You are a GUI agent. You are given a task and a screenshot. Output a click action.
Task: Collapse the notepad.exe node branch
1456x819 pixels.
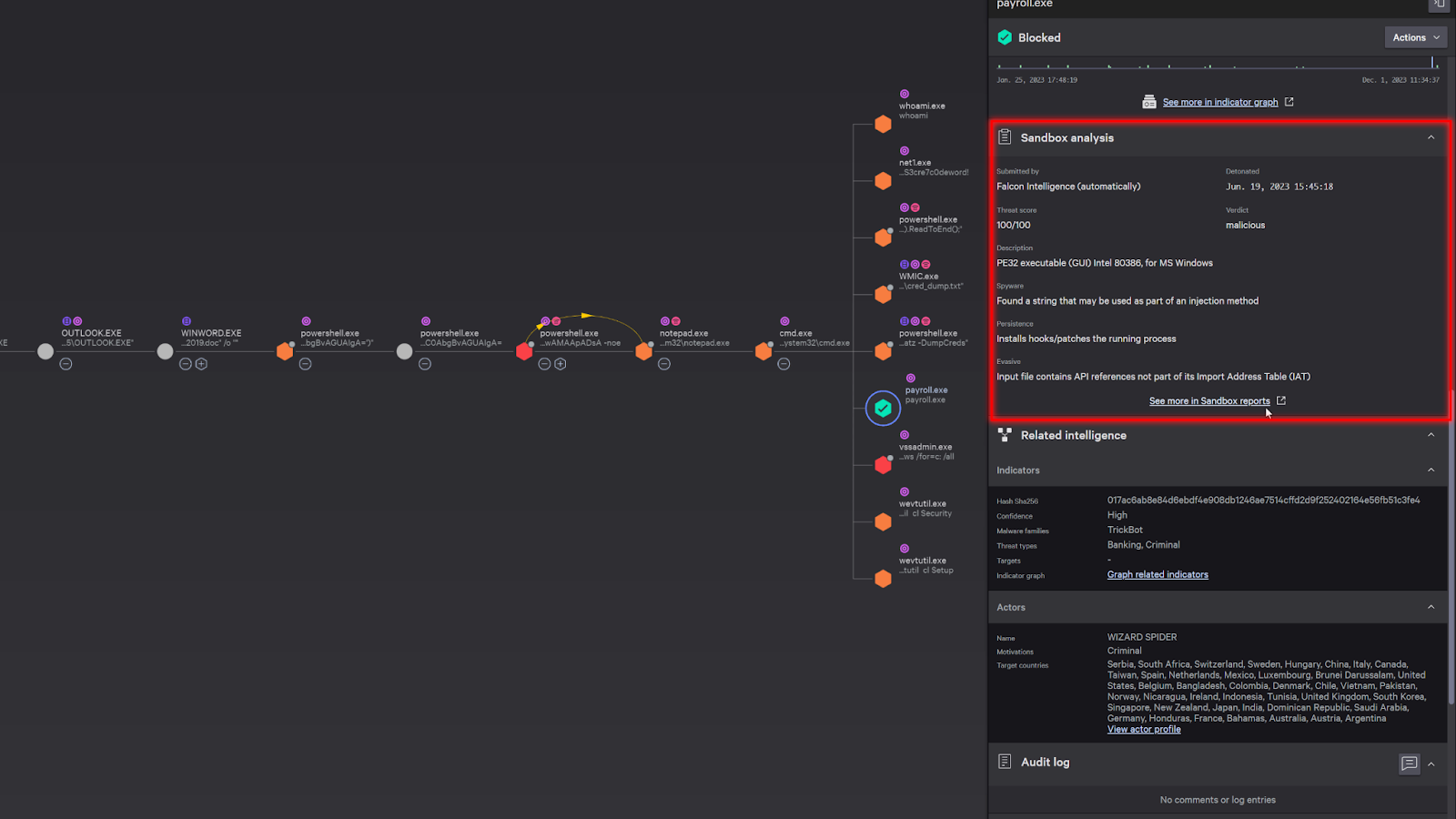pyautogui.click(x=664, y=364)
